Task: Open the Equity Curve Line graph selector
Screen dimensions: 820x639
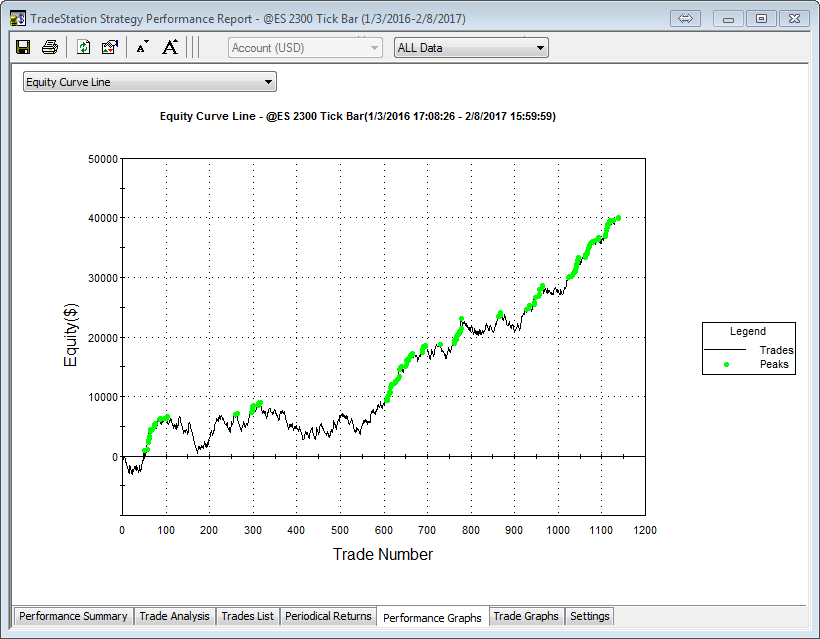Action: (149, 82)
